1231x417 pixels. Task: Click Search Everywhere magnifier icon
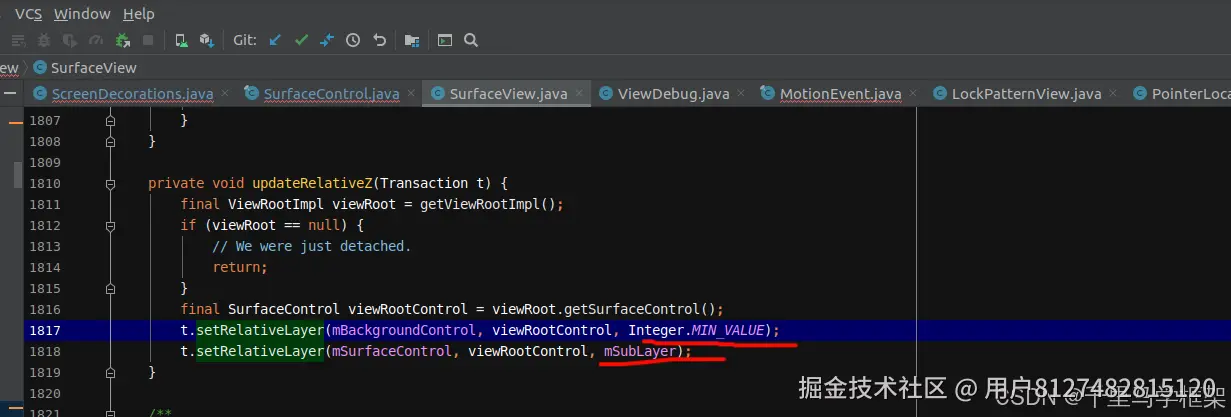(471, 41)
